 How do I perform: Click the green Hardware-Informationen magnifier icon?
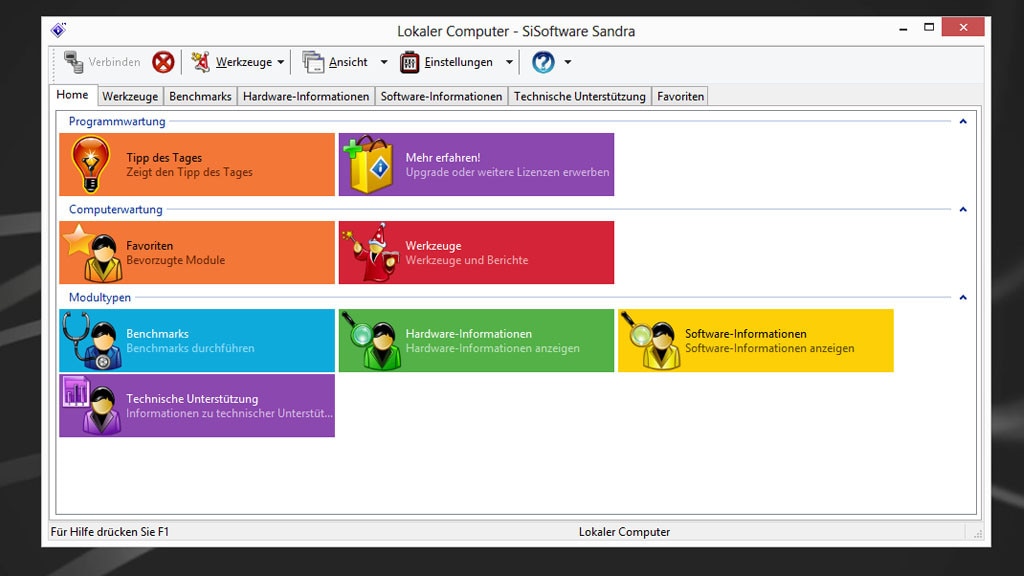(371, 341)
